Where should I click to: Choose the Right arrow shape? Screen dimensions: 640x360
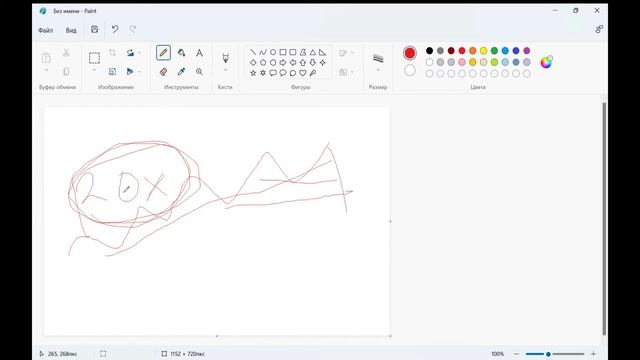pos(283,62)
